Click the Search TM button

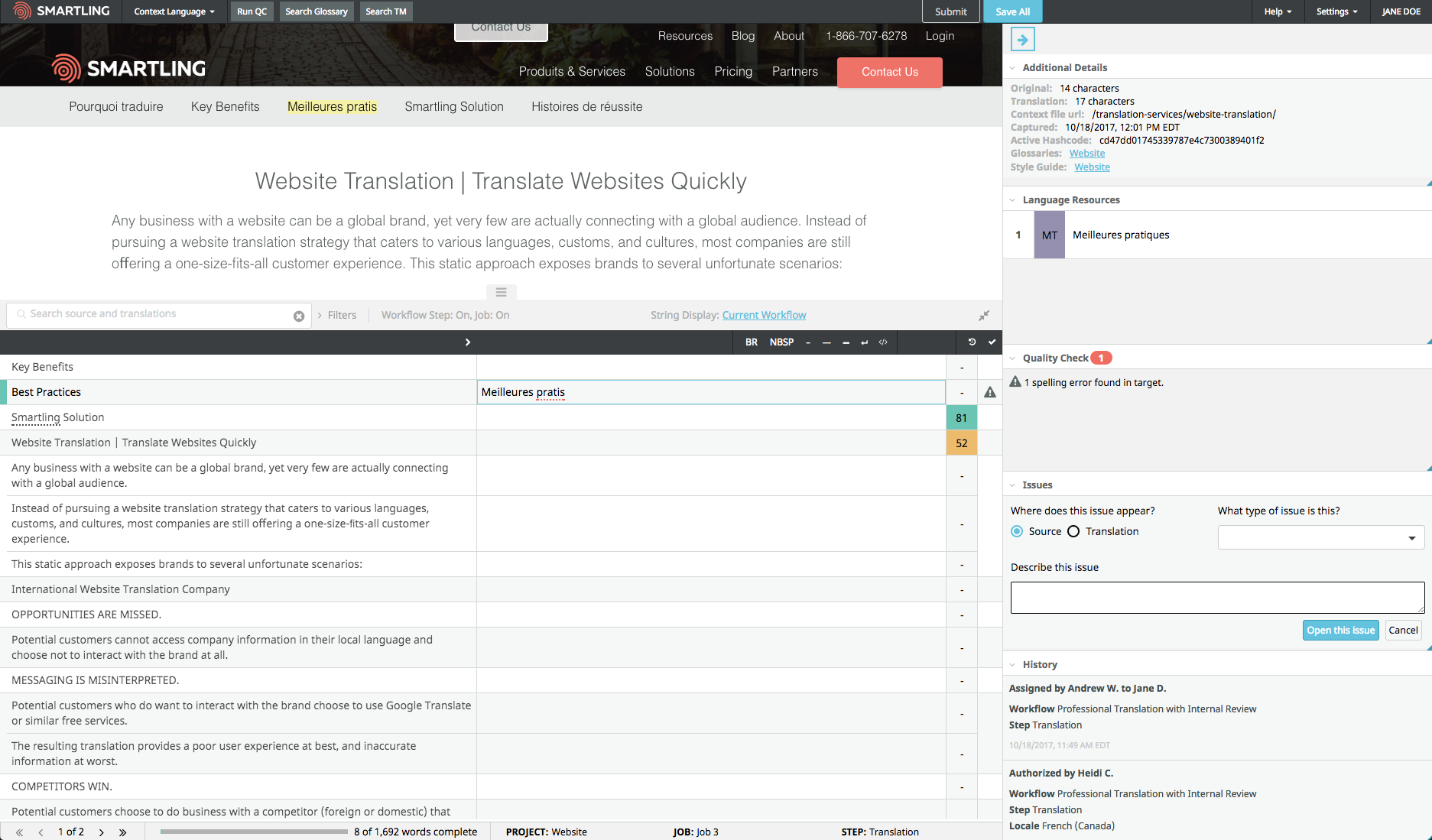tap(386, 11)
